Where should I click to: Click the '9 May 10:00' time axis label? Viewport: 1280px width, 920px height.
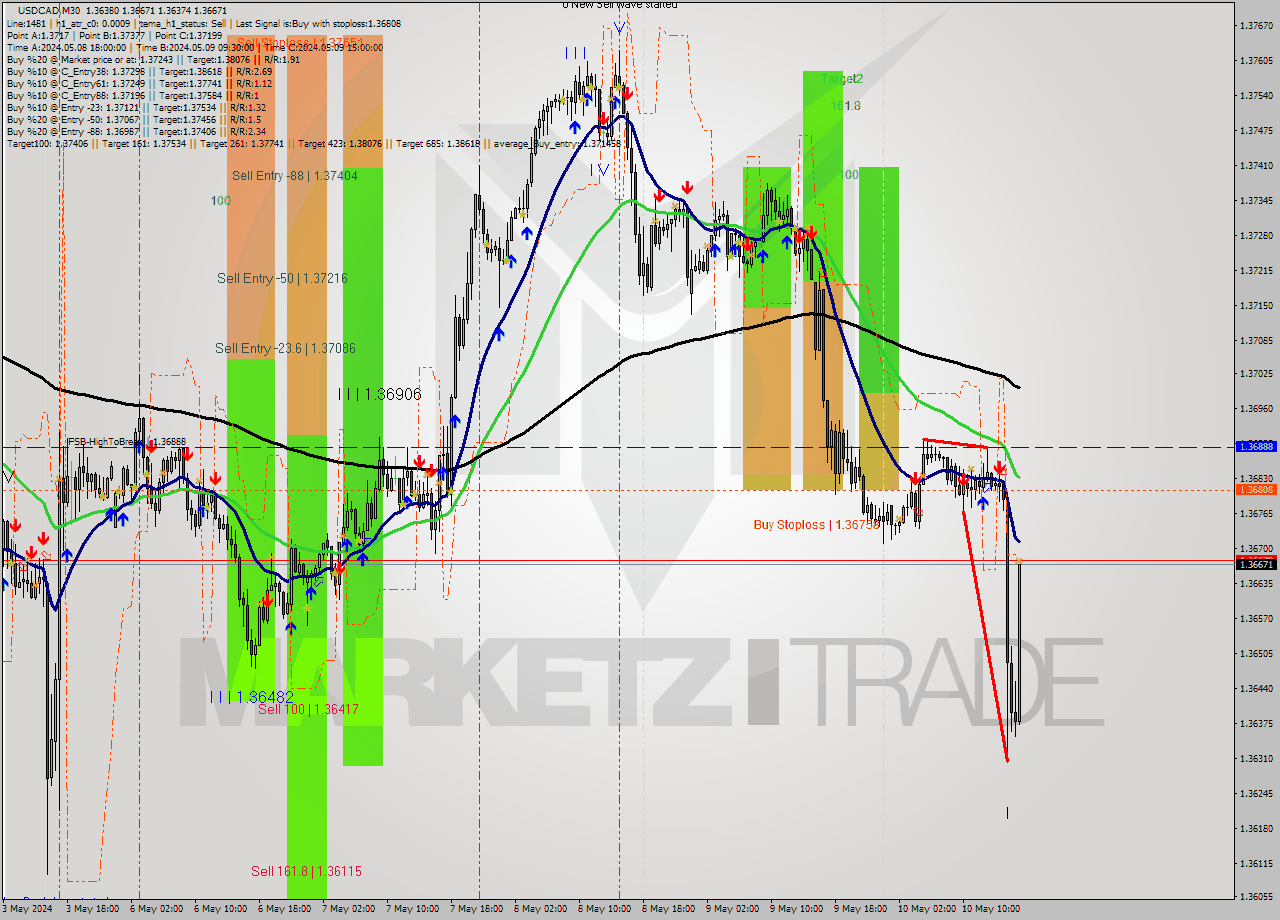tap(795, 909)
